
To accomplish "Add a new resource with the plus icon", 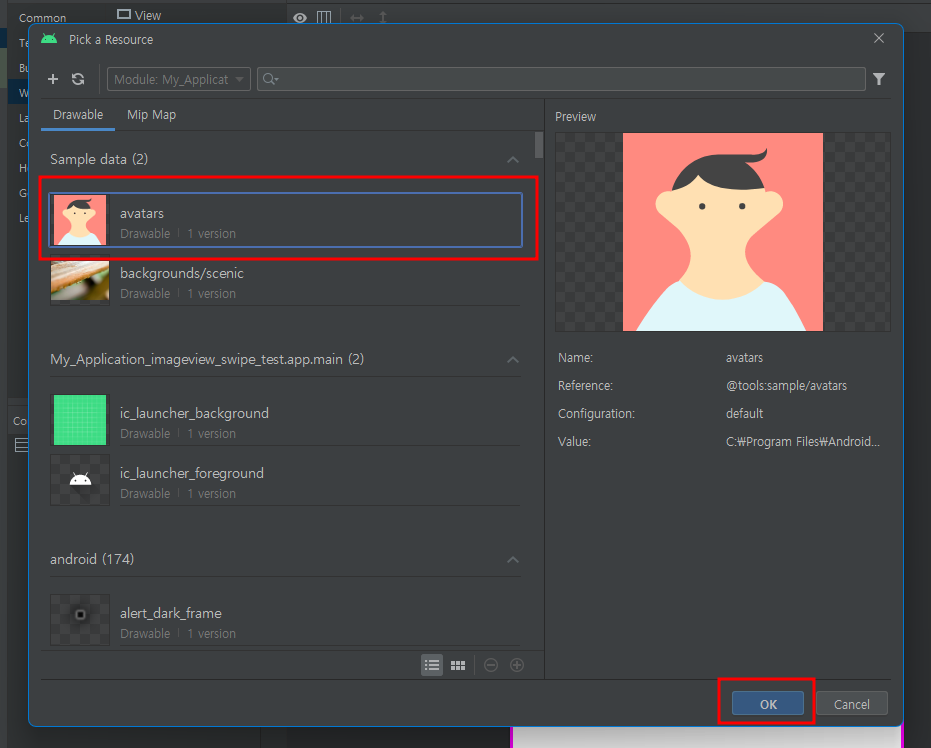I will pyautogui.click(x=53, y=79).
